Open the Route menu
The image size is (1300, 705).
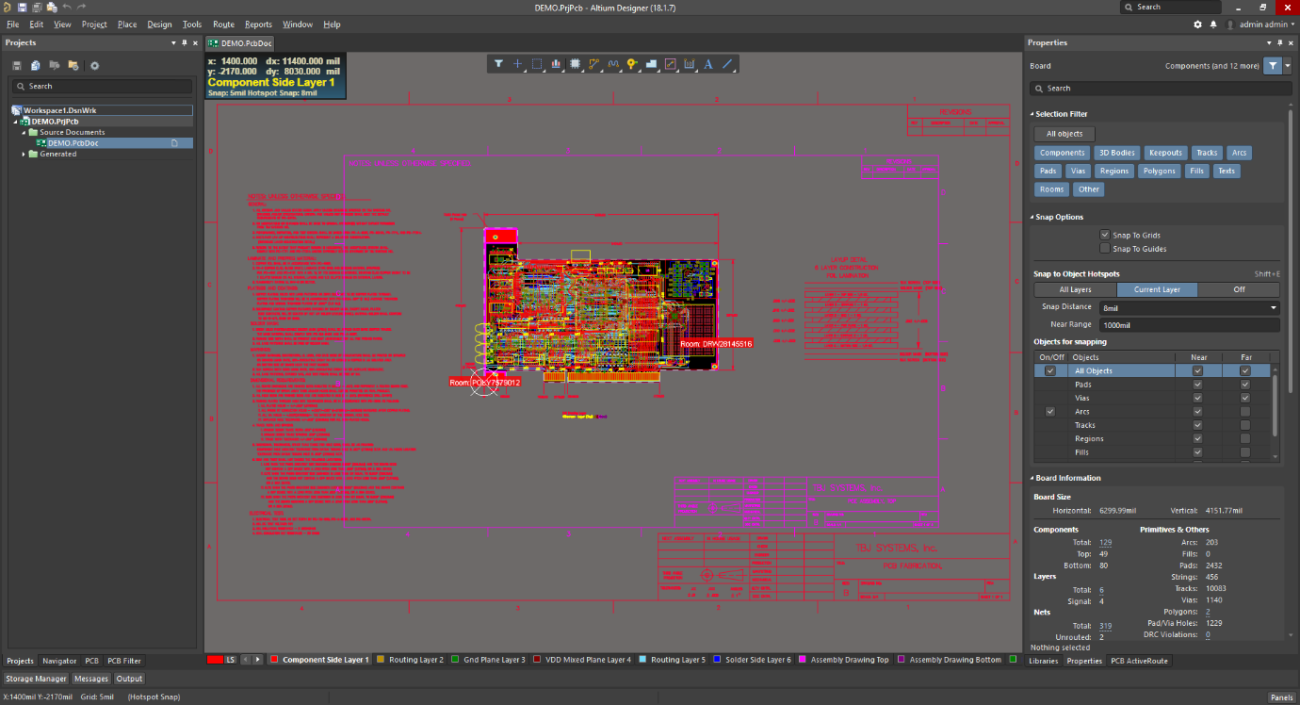(223, 24)
